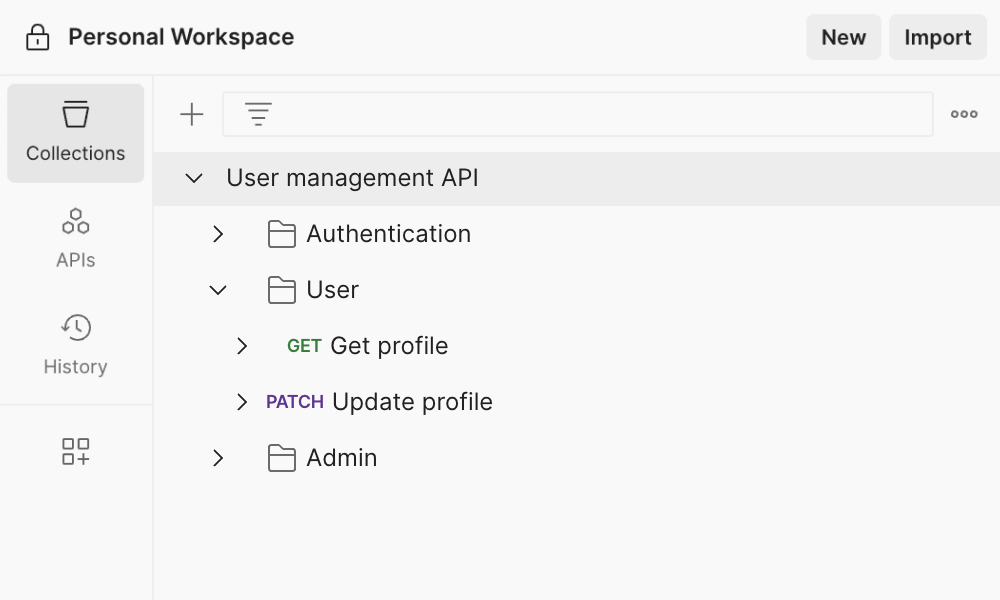The height and width of the screenshot is (600, 1000).
Task: Click the configure sidebar grid-plus icon
Action: (x=76, y=451)
